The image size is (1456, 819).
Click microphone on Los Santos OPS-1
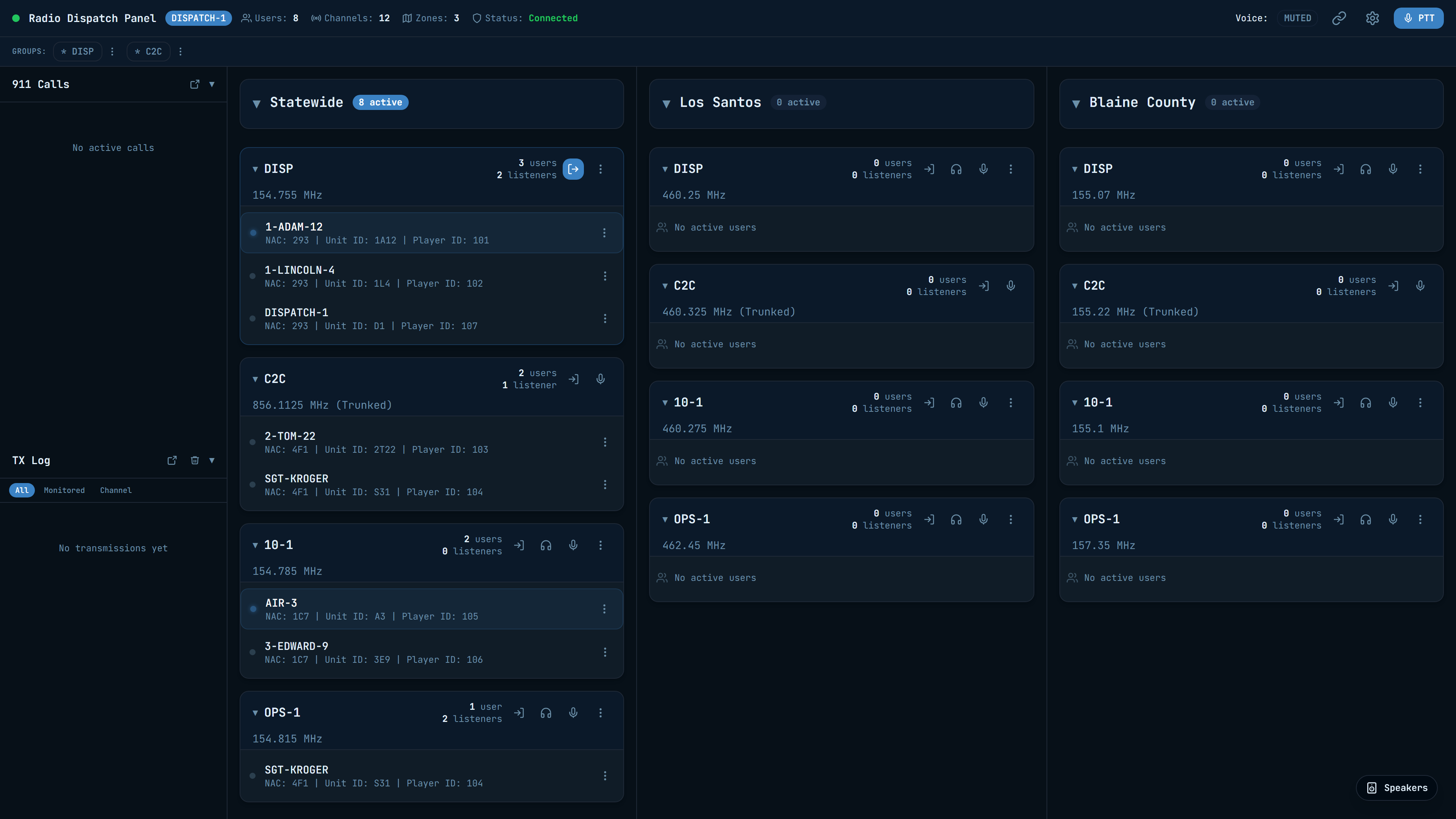[x=984, y=519]
